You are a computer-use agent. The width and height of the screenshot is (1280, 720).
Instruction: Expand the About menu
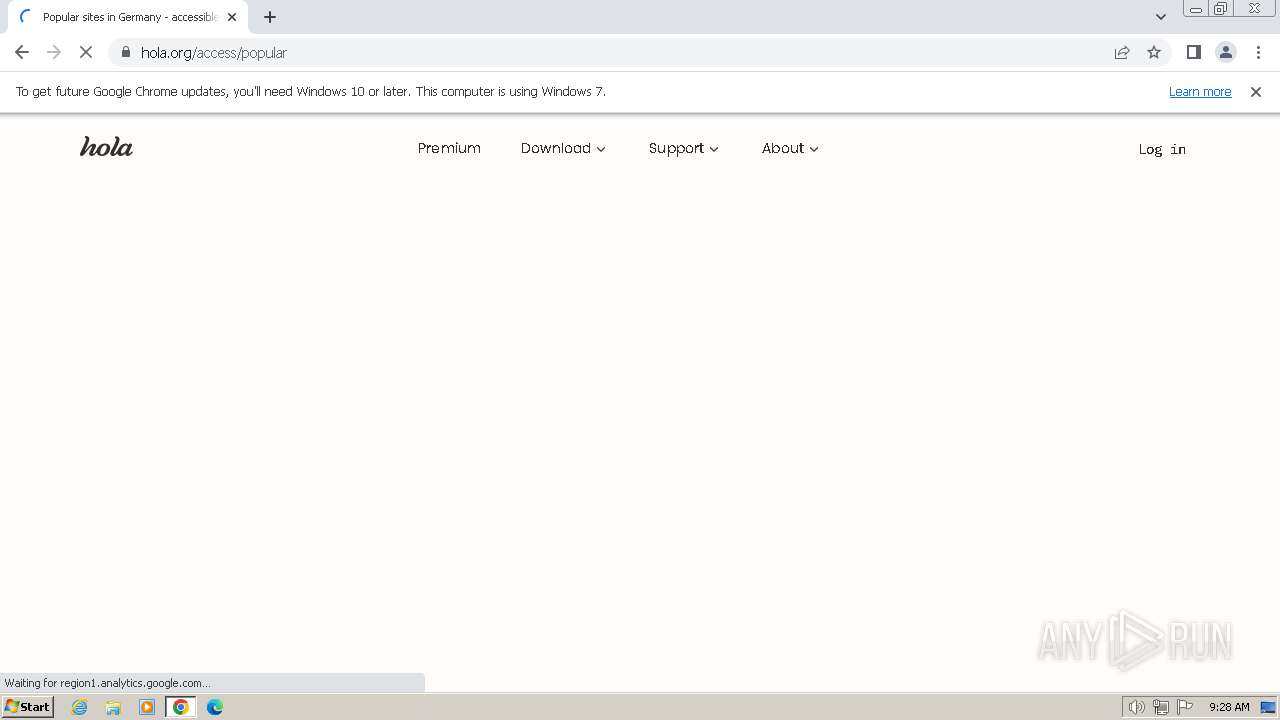coord(790,148)
